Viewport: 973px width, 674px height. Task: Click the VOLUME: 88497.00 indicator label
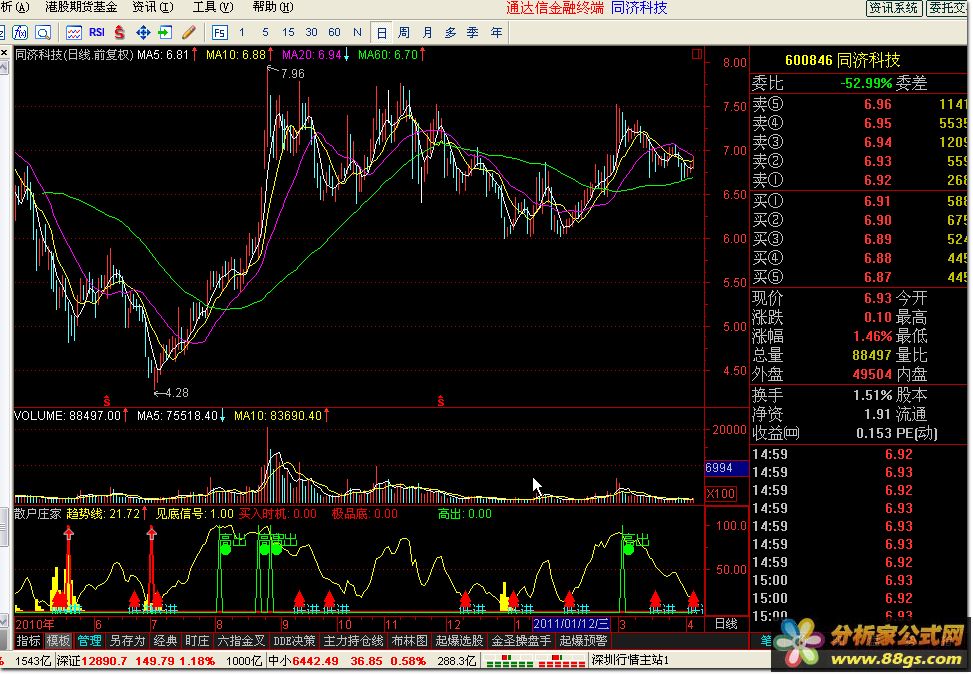(67, 415)
